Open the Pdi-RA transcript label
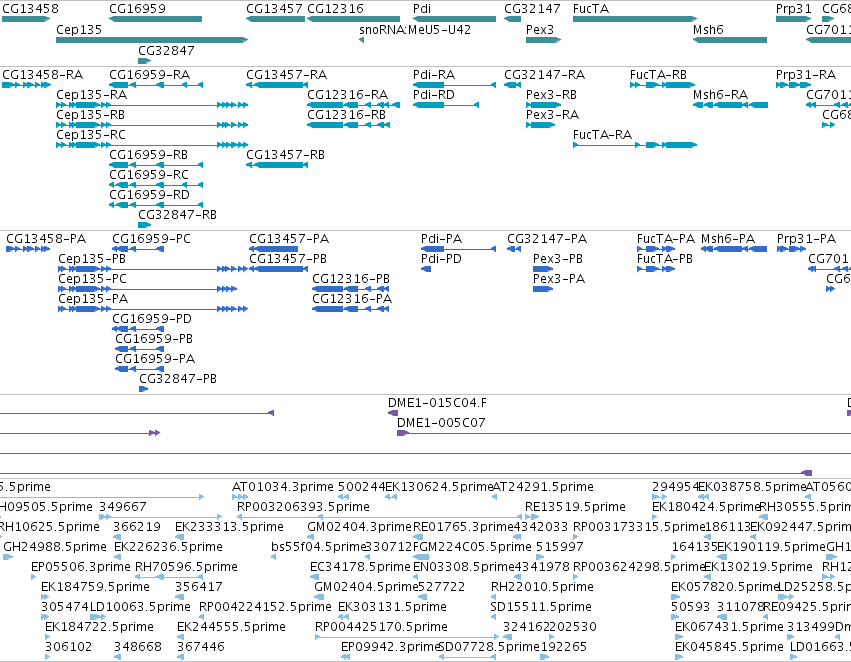Screen dimensions: 851x662 click(x=434, y=75)
